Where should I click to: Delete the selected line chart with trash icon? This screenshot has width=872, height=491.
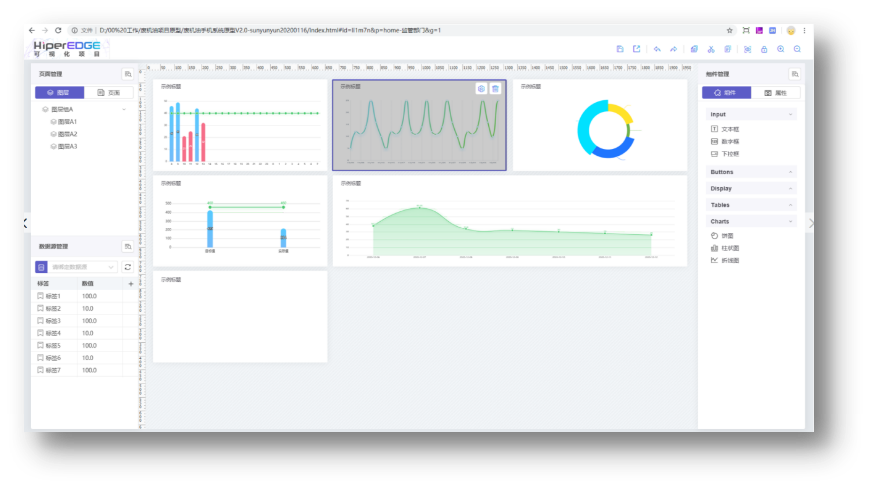(496, 88)
